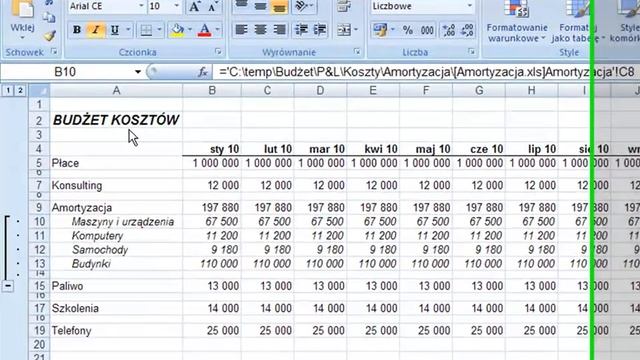Screen dimensions: 640x360
Task: Increase the decimal places
Action: pyautogui.click(x=449, y=30)
